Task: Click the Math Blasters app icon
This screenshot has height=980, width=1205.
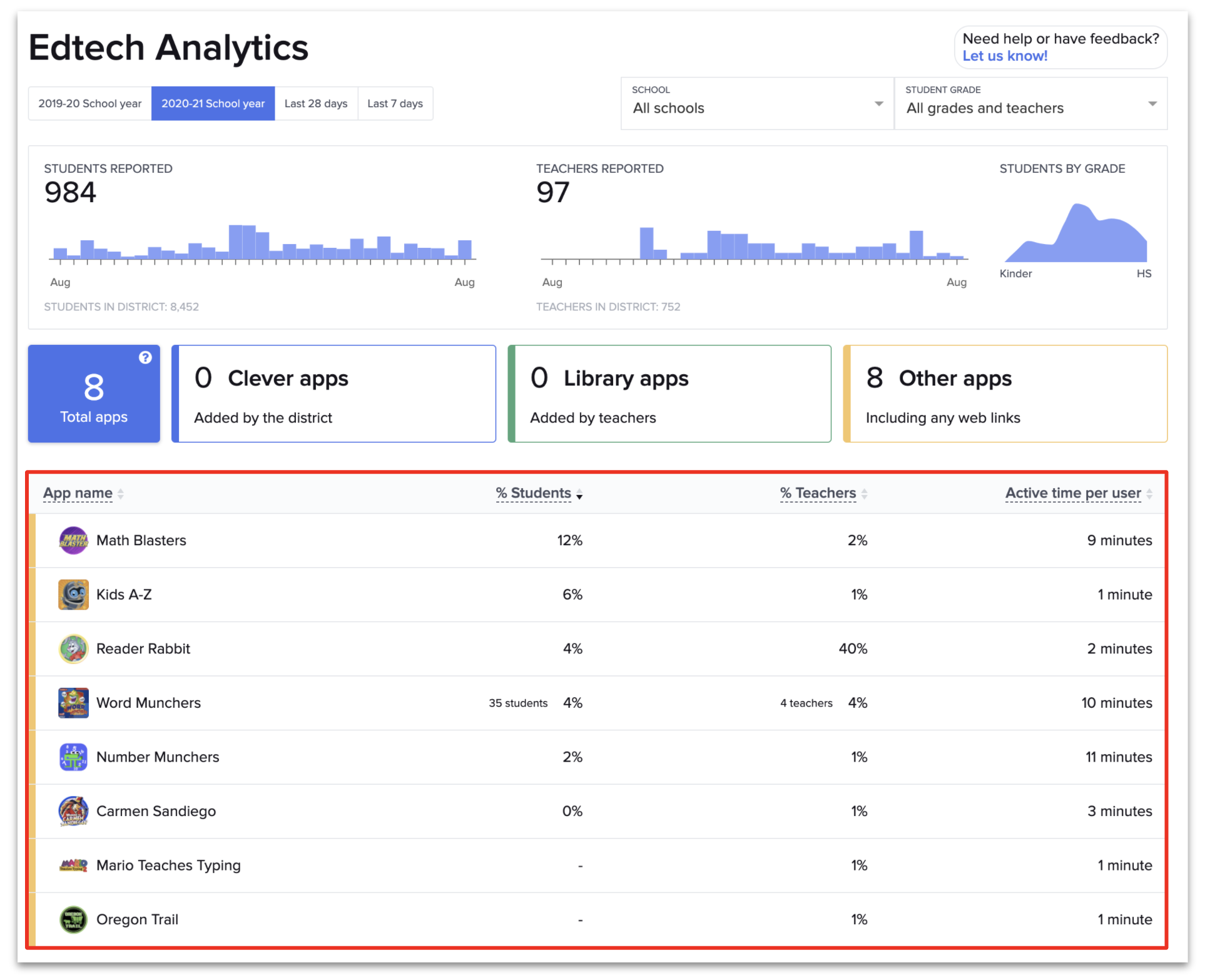Action: tap(73, 540)
